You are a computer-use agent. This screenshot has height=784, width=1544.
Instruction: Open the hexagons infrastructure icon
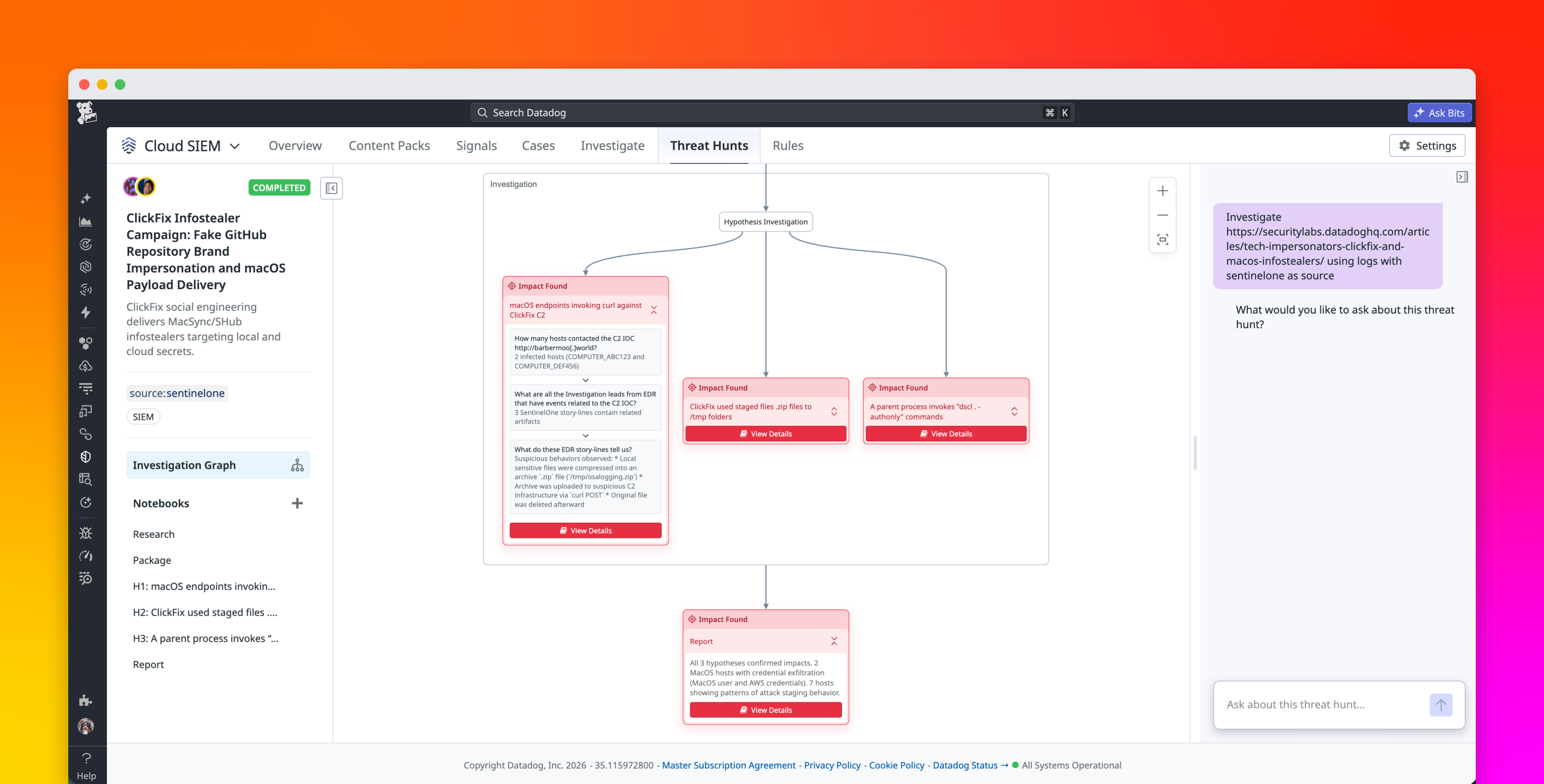pos(86,343)
